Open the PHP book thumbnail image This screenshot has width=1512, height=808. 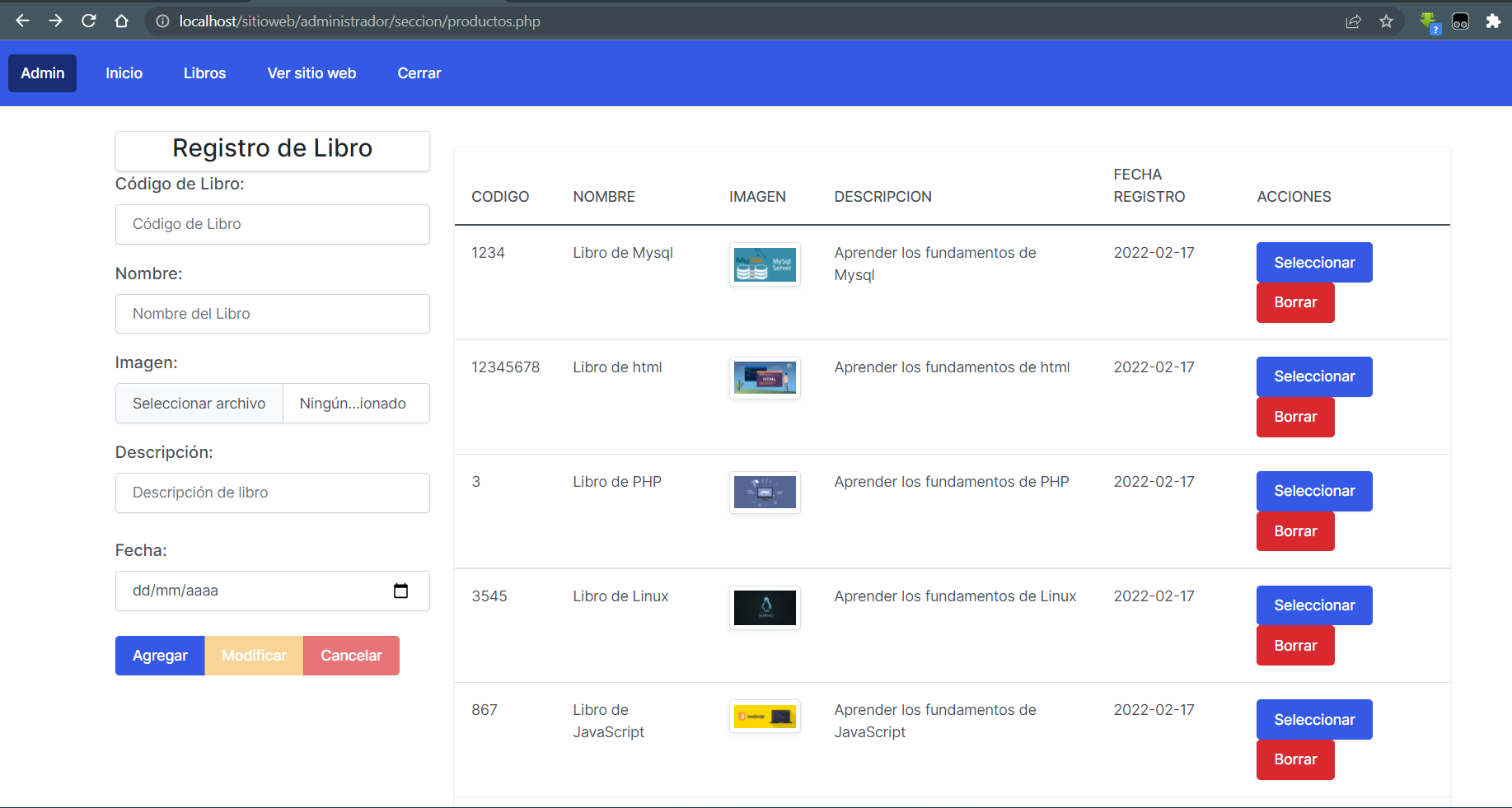[x=765, y=493]
